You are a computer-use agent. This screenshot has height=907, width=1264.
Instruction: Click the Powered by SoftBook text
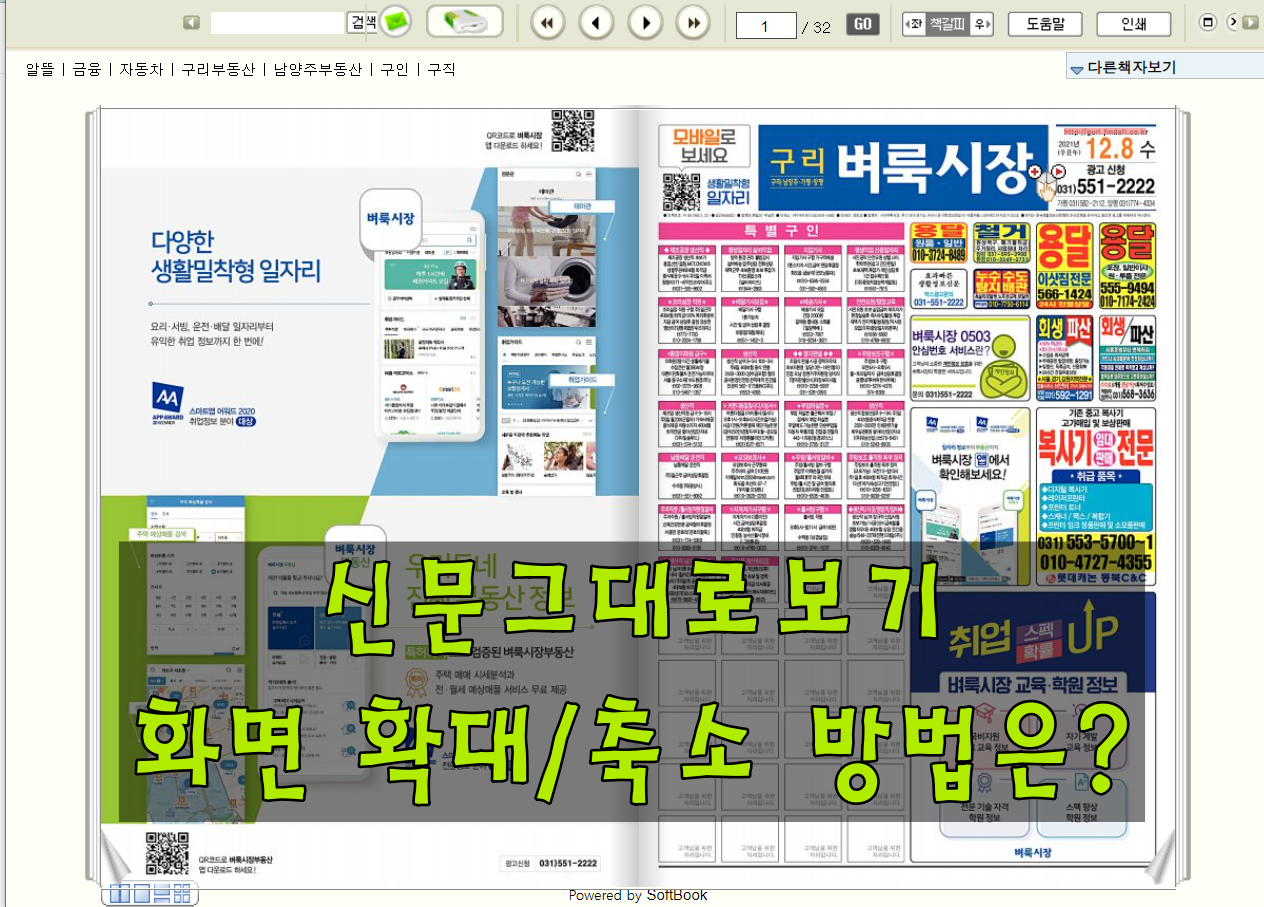(638, 895)
